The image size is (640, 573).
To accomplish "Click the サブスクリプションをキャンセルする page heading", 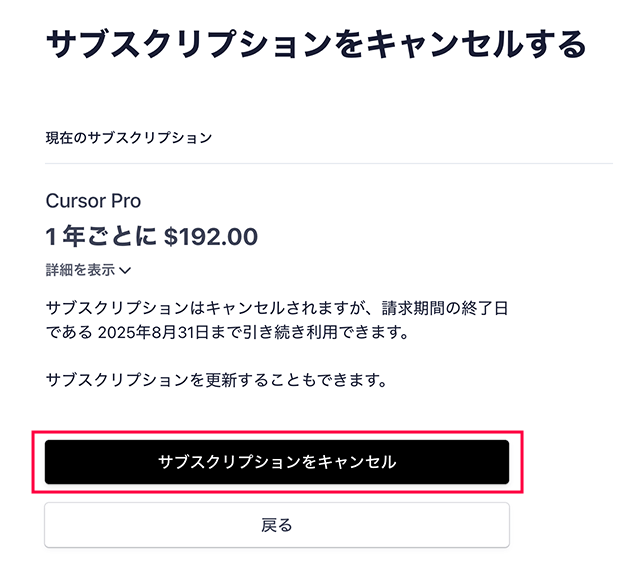I will (315, 44).
